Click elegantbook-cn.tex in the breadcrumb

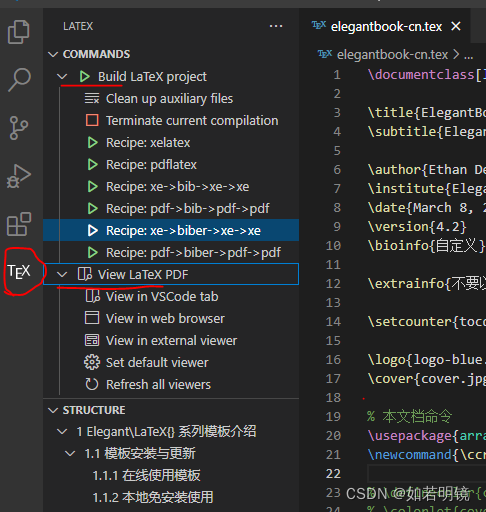(x=392, y=54)
